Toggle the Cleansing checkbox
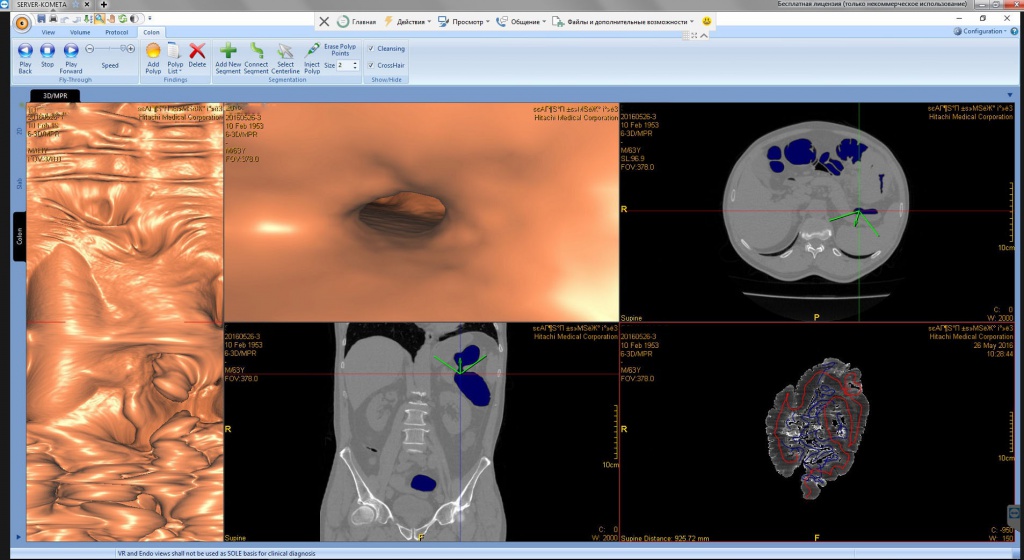 point(371,48)
